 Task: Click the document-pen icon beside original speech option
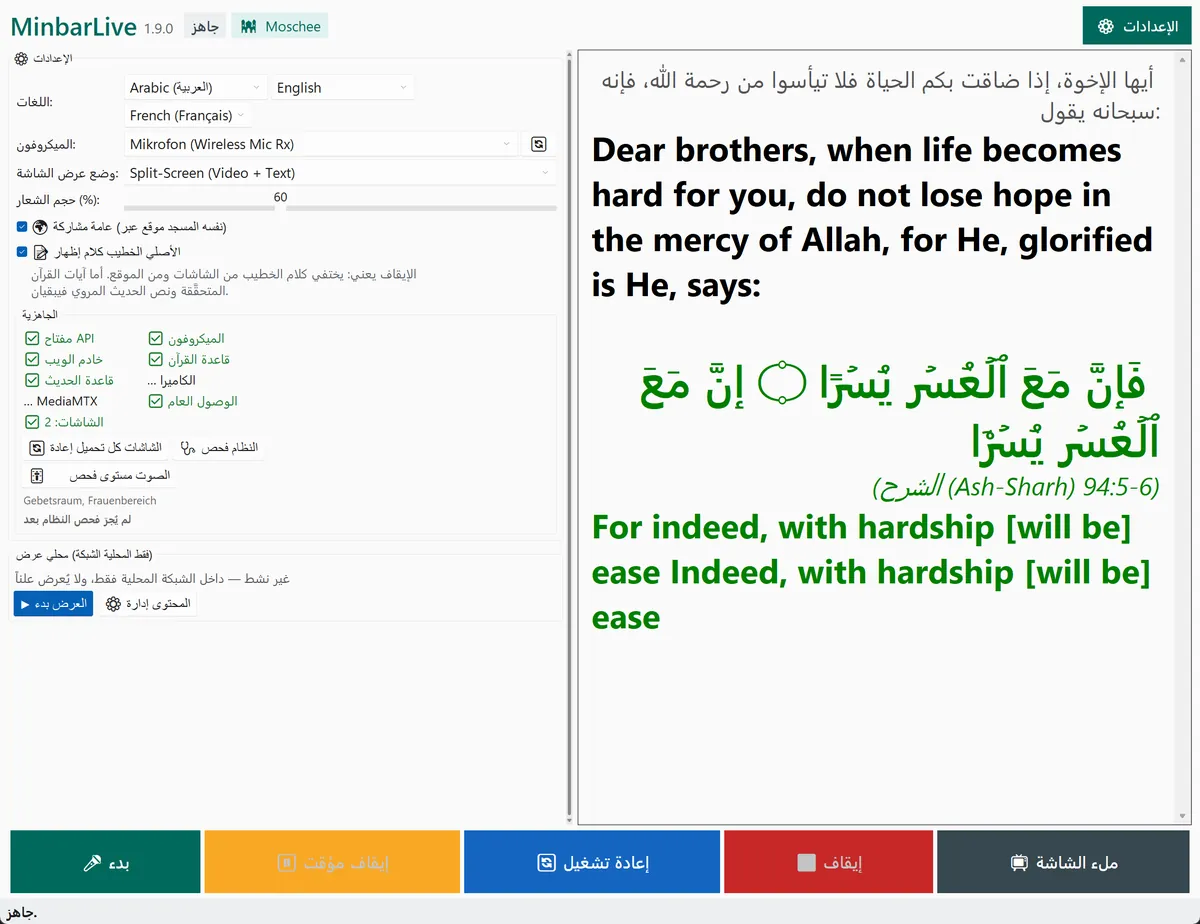click(x=41, y=252)
